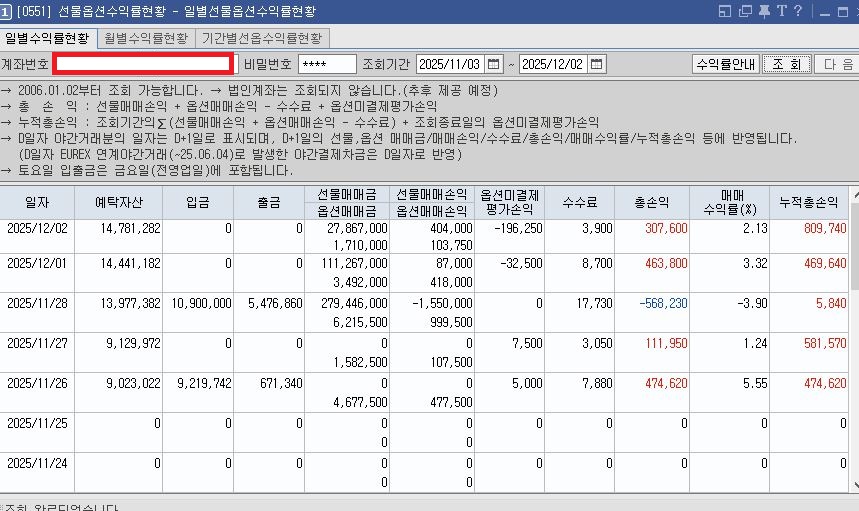Focus the 비밀번호 password field
Viewport: 859px width, 511px height.
click(327, 64)
